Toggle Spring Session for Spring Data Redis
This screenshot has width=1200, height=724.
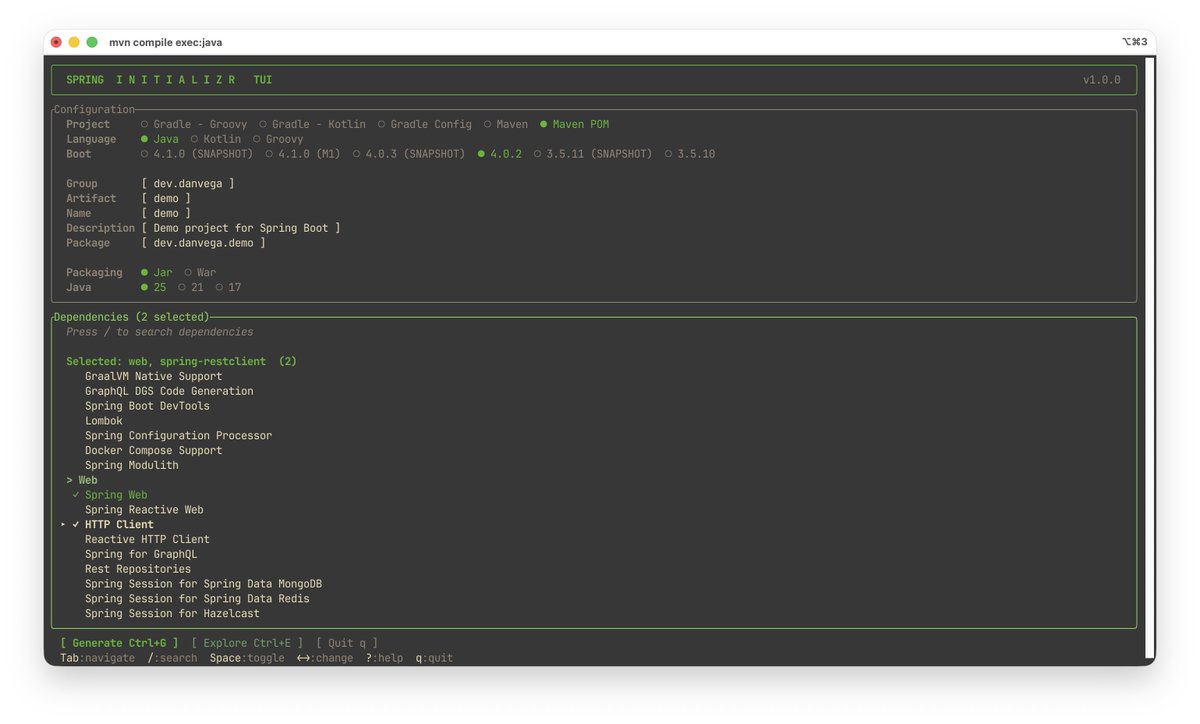[x=197, y=599]
